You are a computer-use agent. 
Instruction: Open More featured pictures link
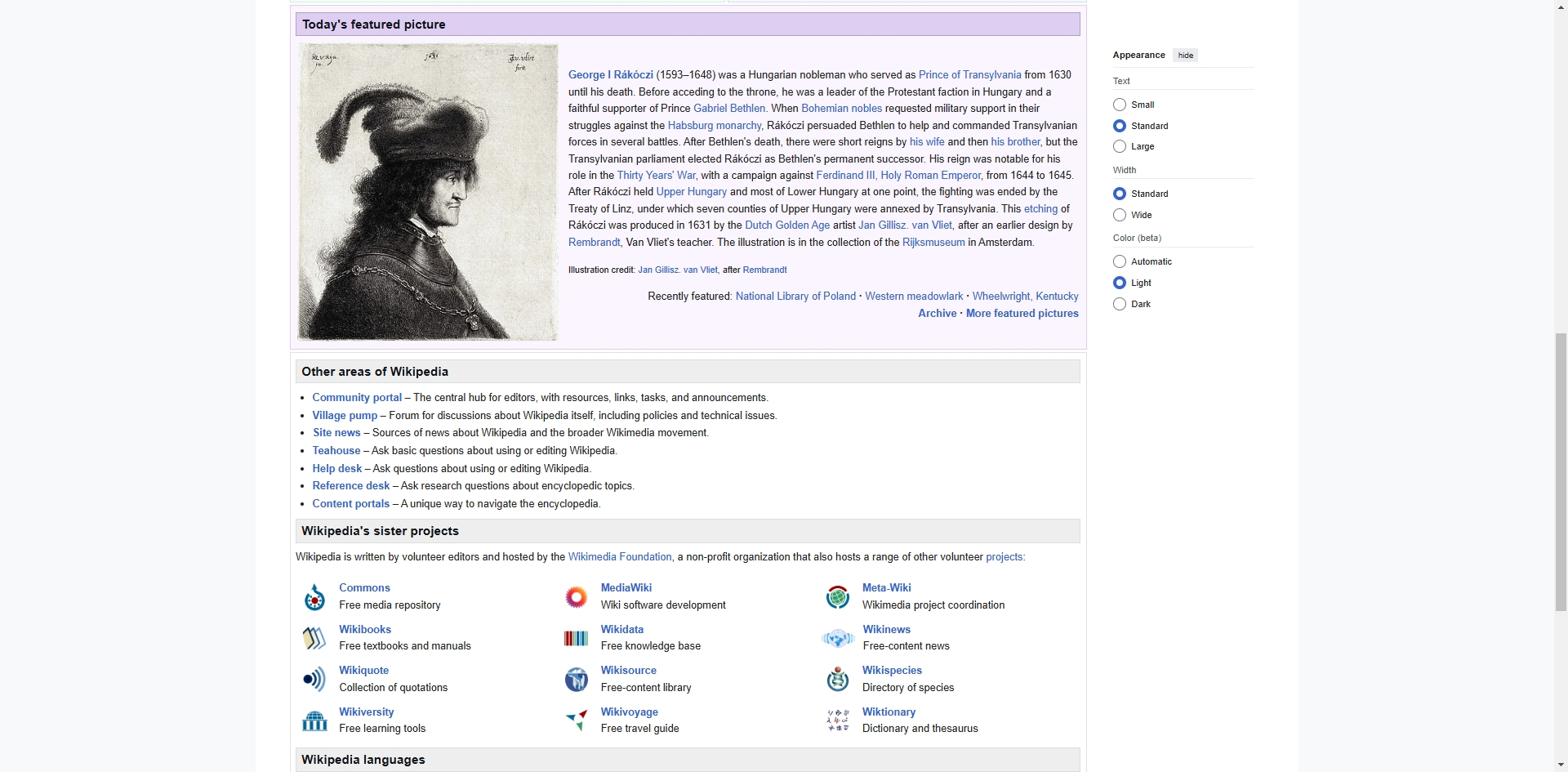click(1022, 313)
